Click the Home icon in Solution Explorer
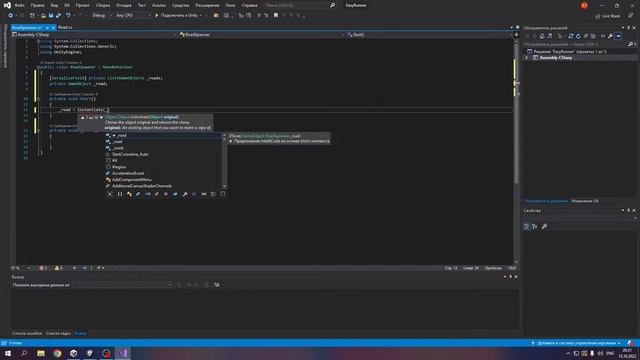Screen dimensions: 640x360 pos(542,36)
